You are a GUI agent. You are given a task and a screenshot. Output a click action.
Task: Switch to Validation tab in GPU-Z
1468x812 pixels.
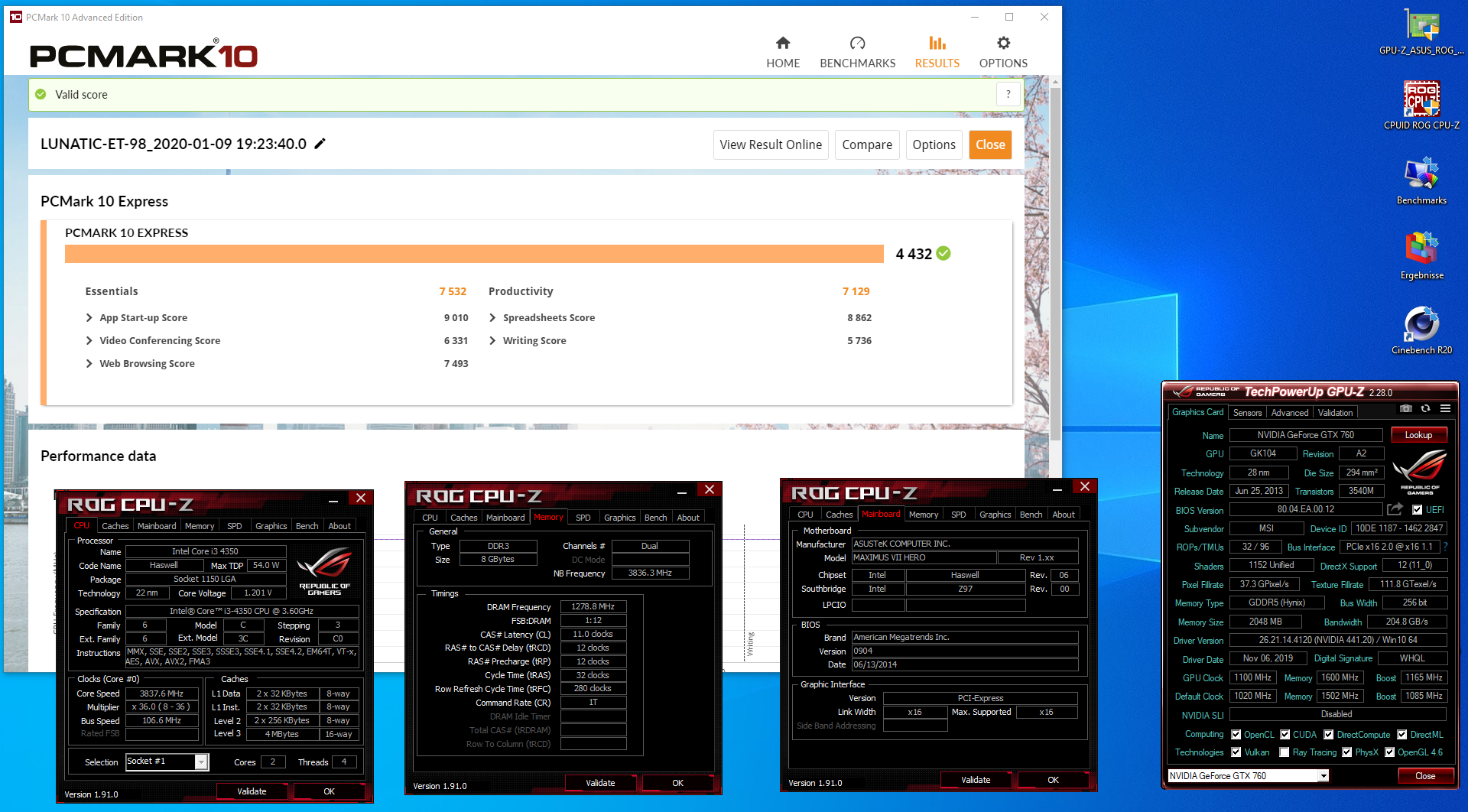[x=1335, y=412]
